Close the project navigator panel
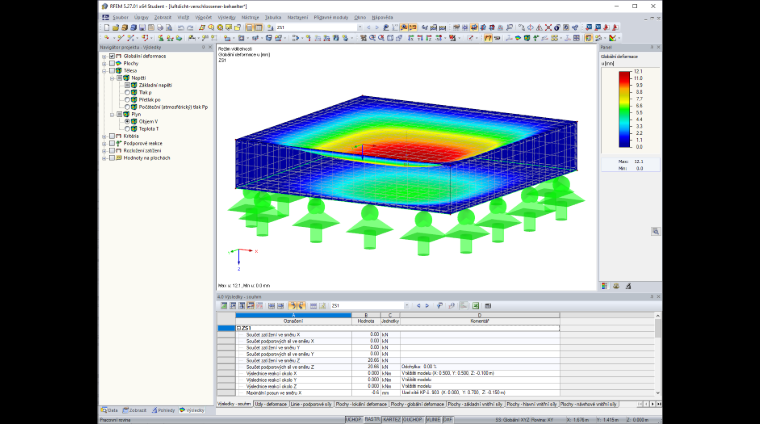This screenshot has height=424, width=760. (210, 47)
